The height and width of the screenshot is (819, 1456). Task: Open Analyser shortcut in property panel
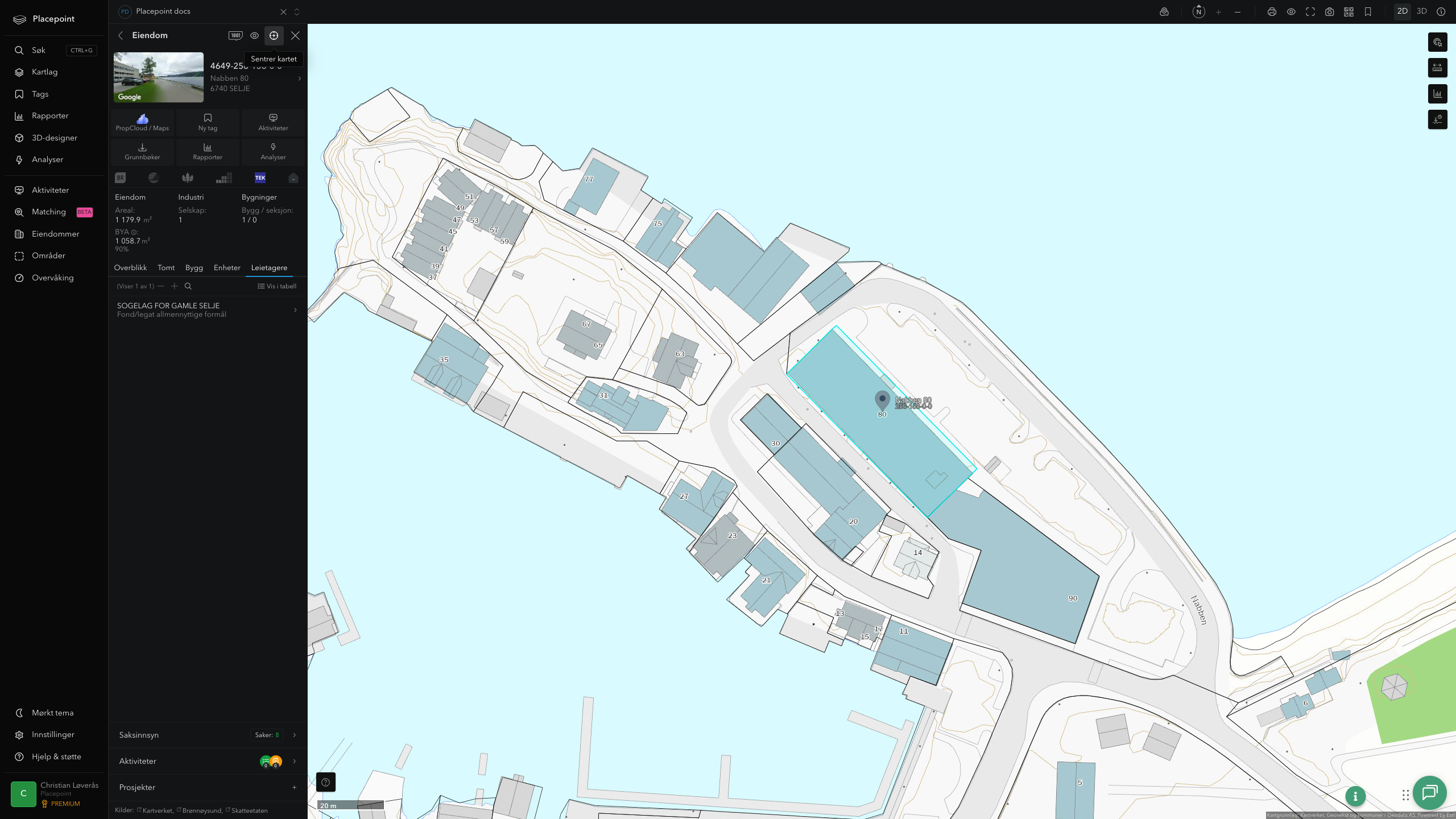tap(273, 151)
